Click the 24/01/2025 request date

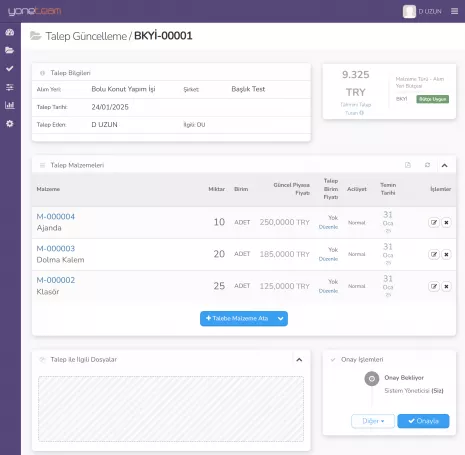(x=110, y=107)
